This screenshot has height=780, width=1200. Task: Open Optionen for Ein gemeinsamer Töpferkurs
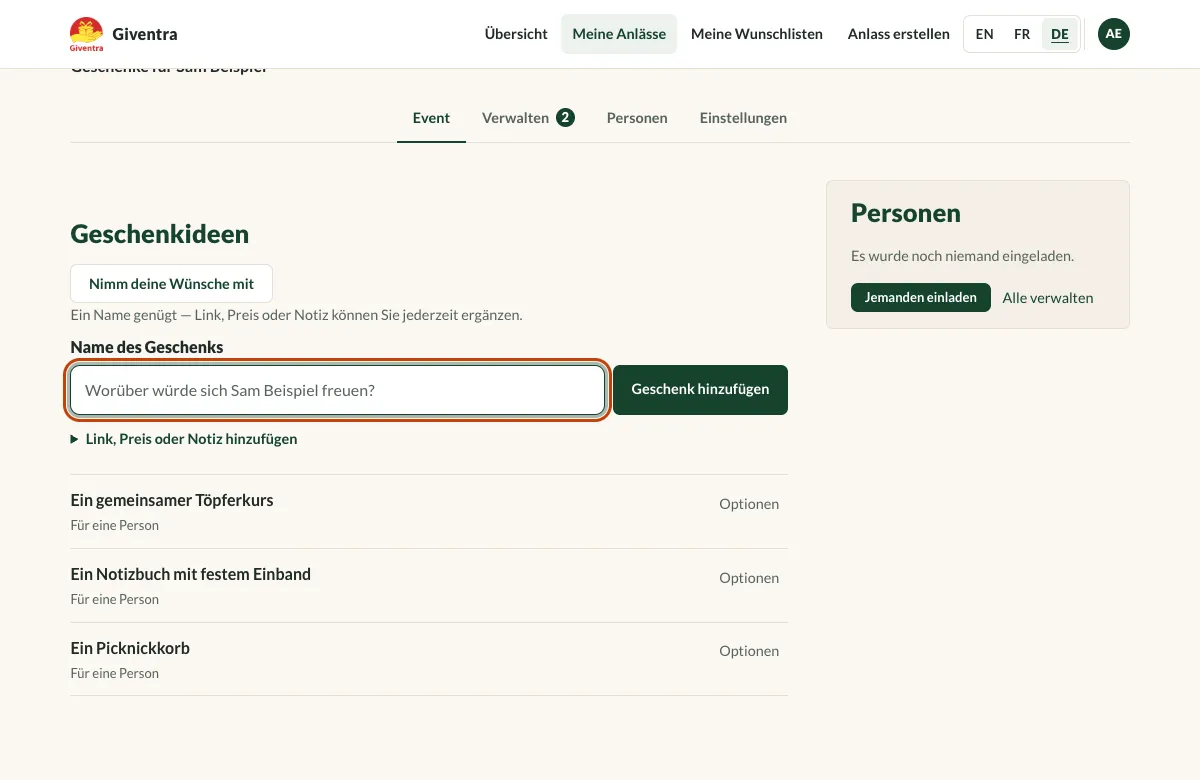coord(749,504)
